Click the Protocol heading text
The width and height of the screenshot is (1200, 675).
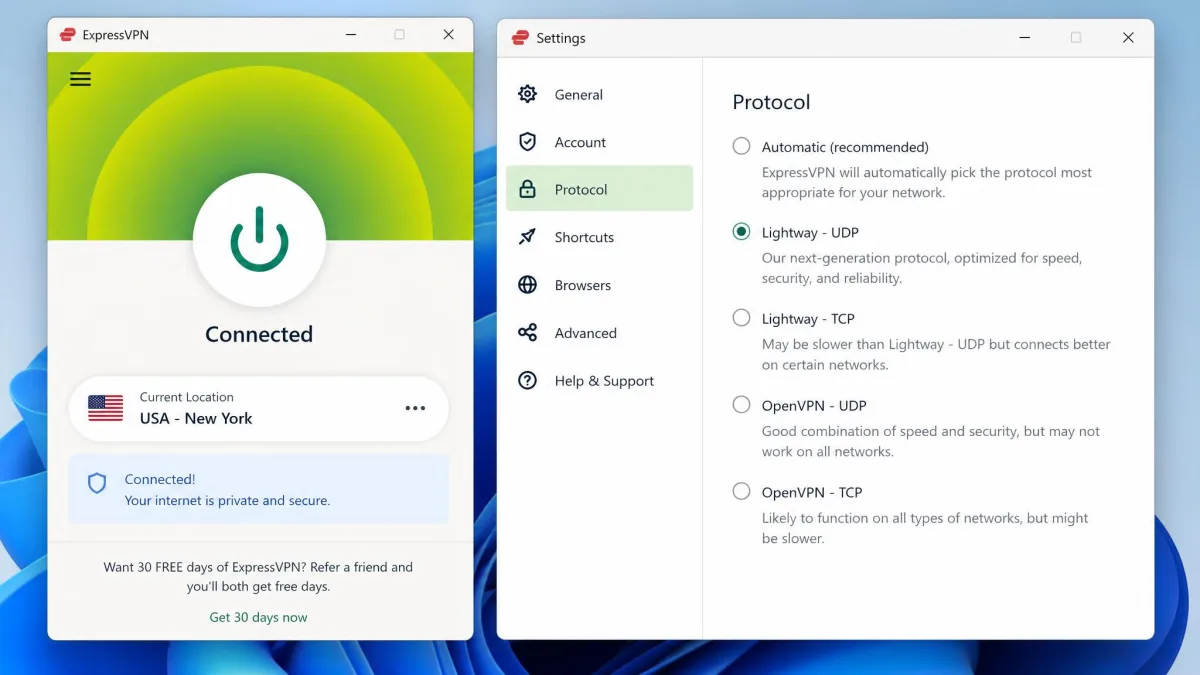point(771,102)
